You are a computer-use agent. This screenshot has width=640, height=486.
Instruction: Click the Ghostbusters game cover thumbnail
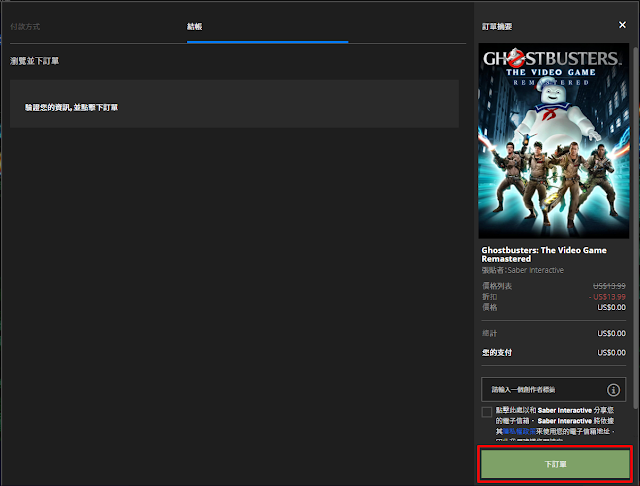coord(553,141)
